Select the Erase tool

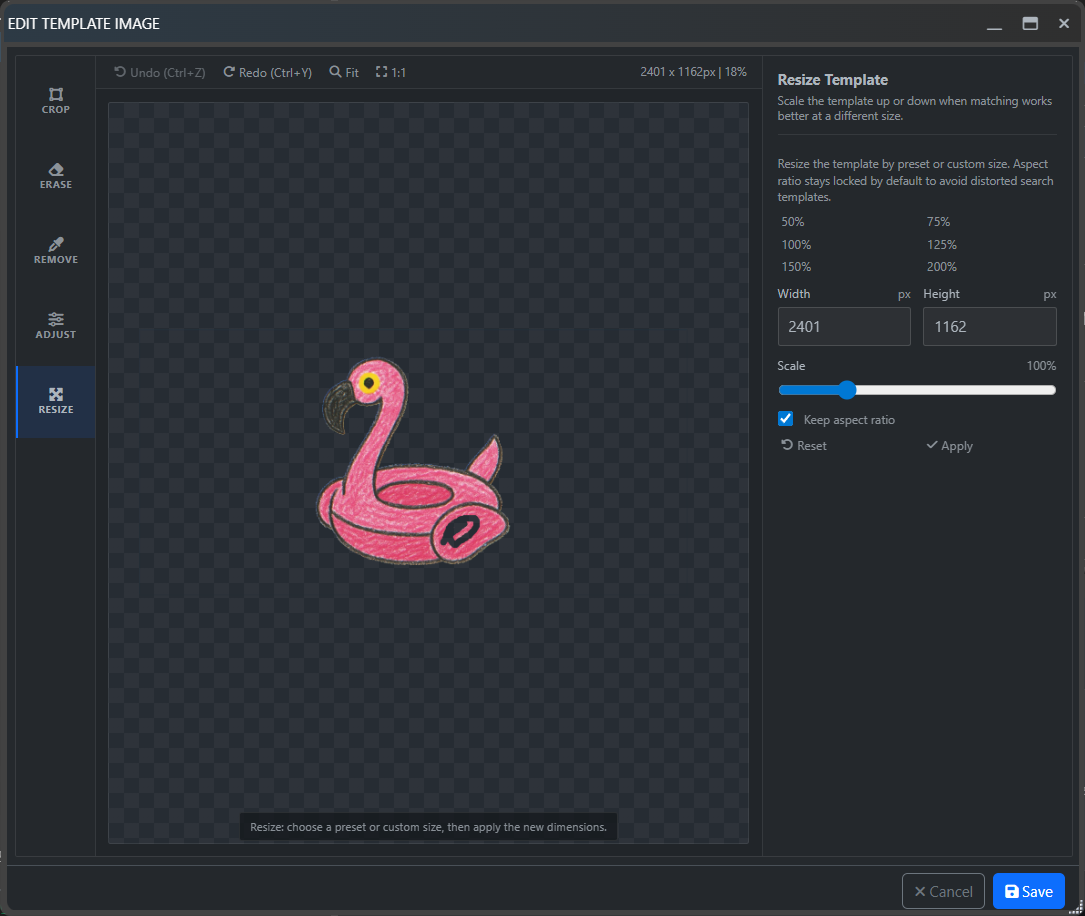[55, 176]
